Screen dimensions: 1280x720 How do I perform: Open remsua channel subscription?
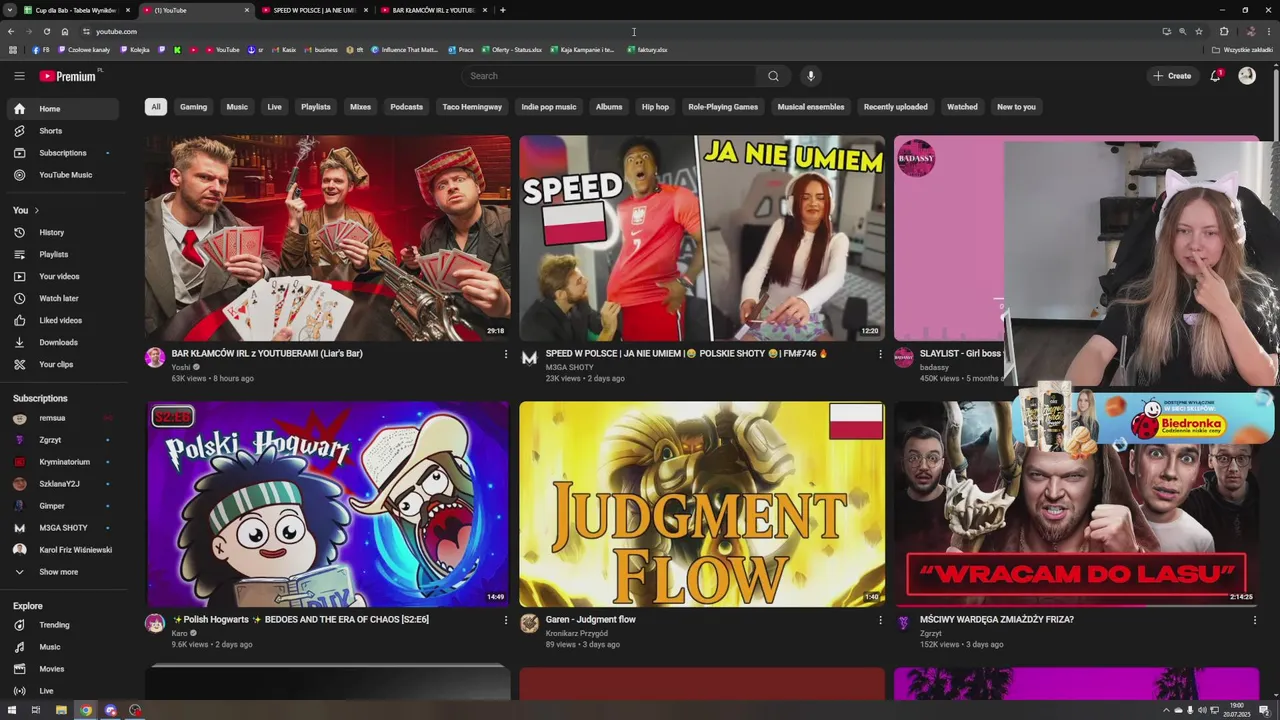[x=62, y=418]
